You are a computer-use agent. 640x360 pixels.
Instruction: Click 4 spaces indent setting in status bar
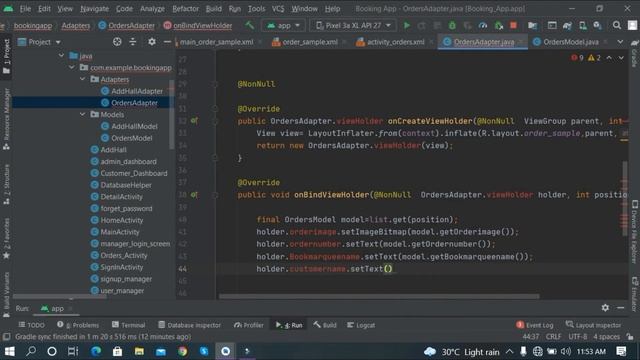pos(606,337)
